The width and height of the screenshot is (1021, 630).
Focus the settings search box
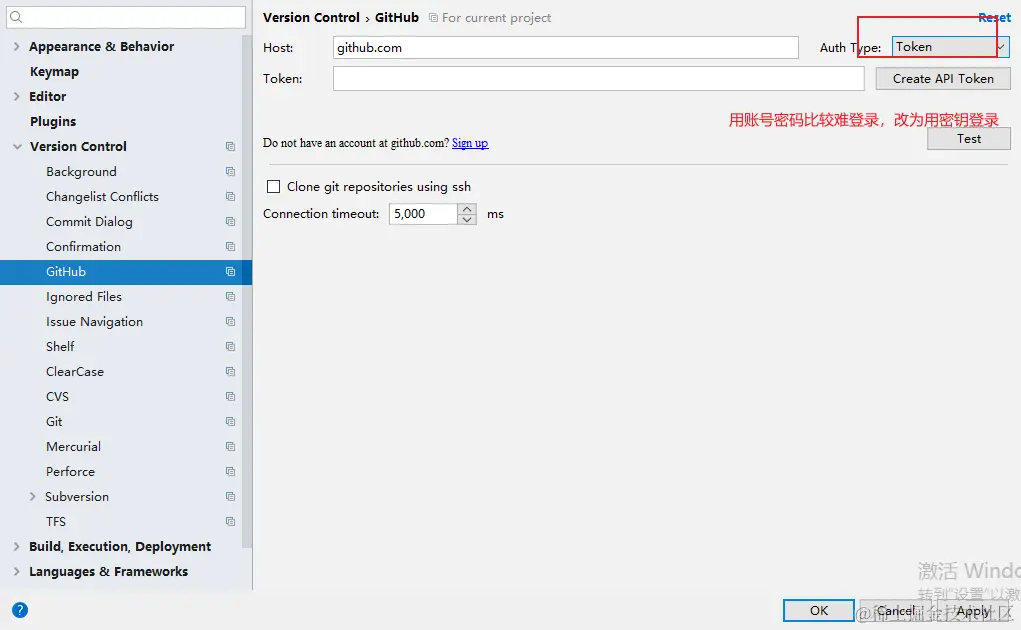(126, 18)
